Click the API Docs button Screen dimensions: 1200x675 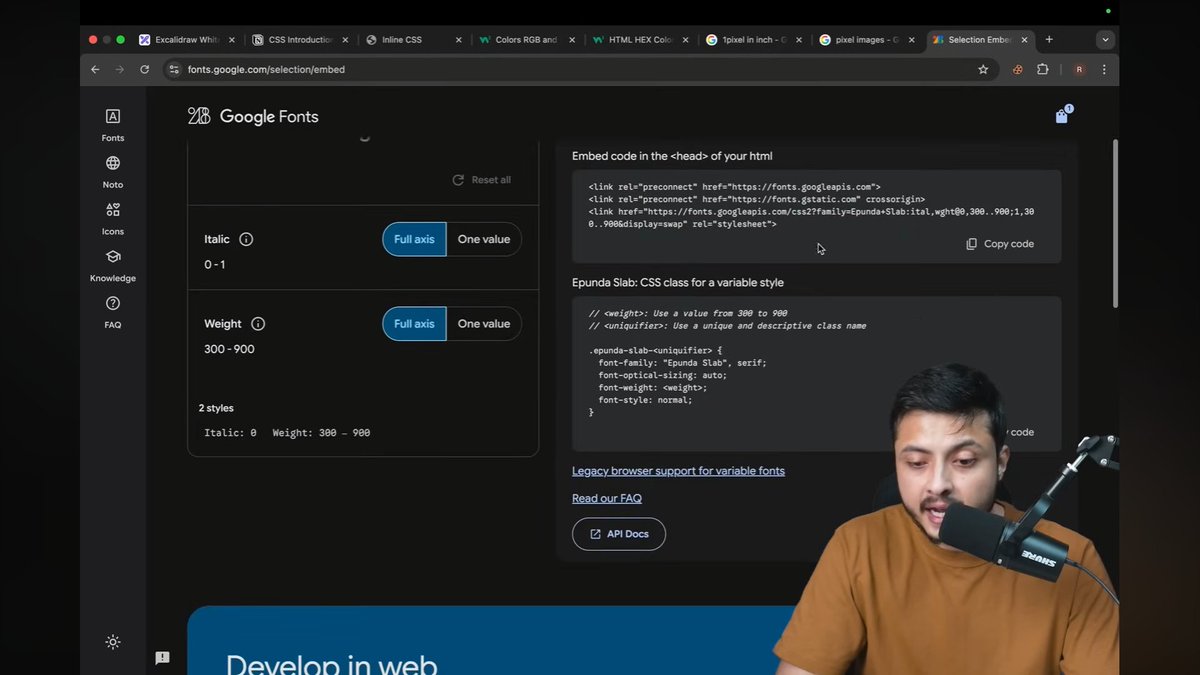(x=619, y=534)
